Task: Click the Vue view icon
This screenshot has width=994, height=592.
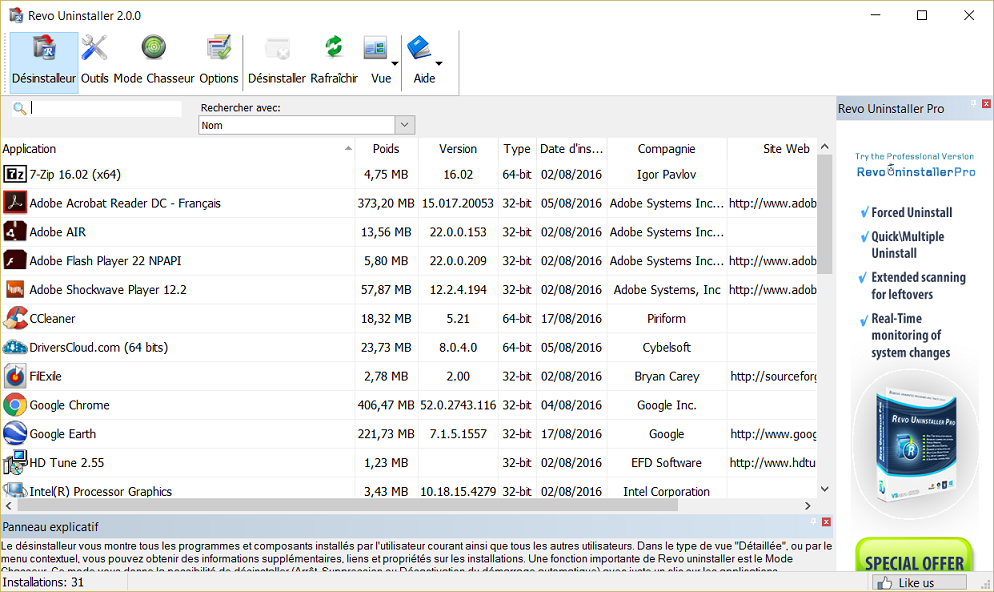Action: [x=375, y=48]
